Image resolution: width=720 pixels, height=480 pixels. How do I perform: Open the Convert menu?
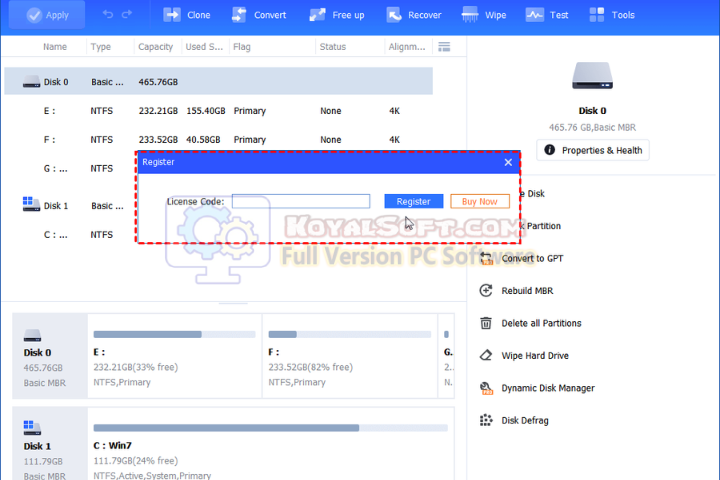[x=259, y=15]
